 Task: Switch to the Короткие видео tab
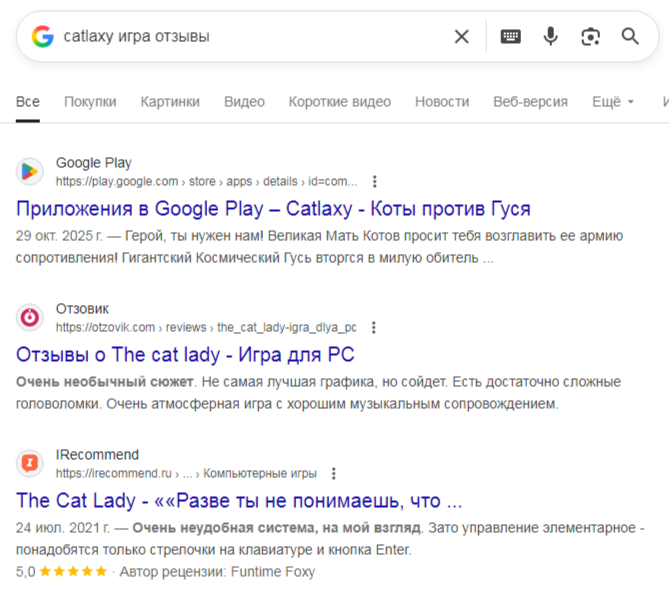340,102
